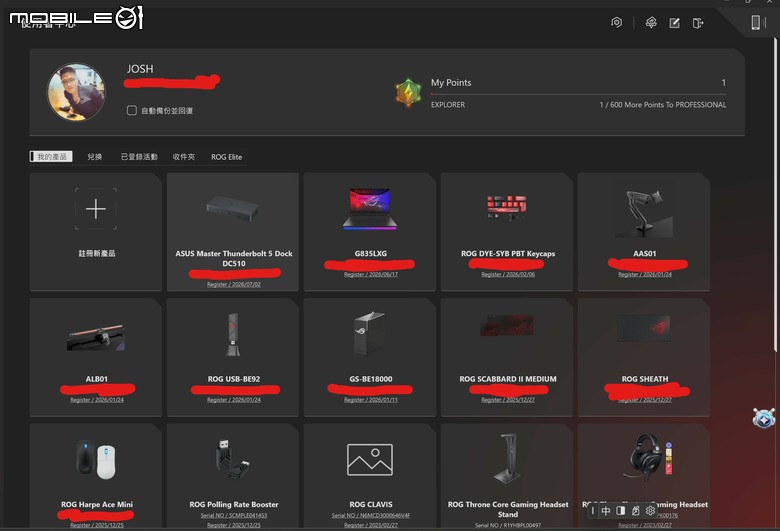Screen dimensions: 780x531
Task: Click Serial NO / SCMPLE041453 link
Action: coord(234,515)
